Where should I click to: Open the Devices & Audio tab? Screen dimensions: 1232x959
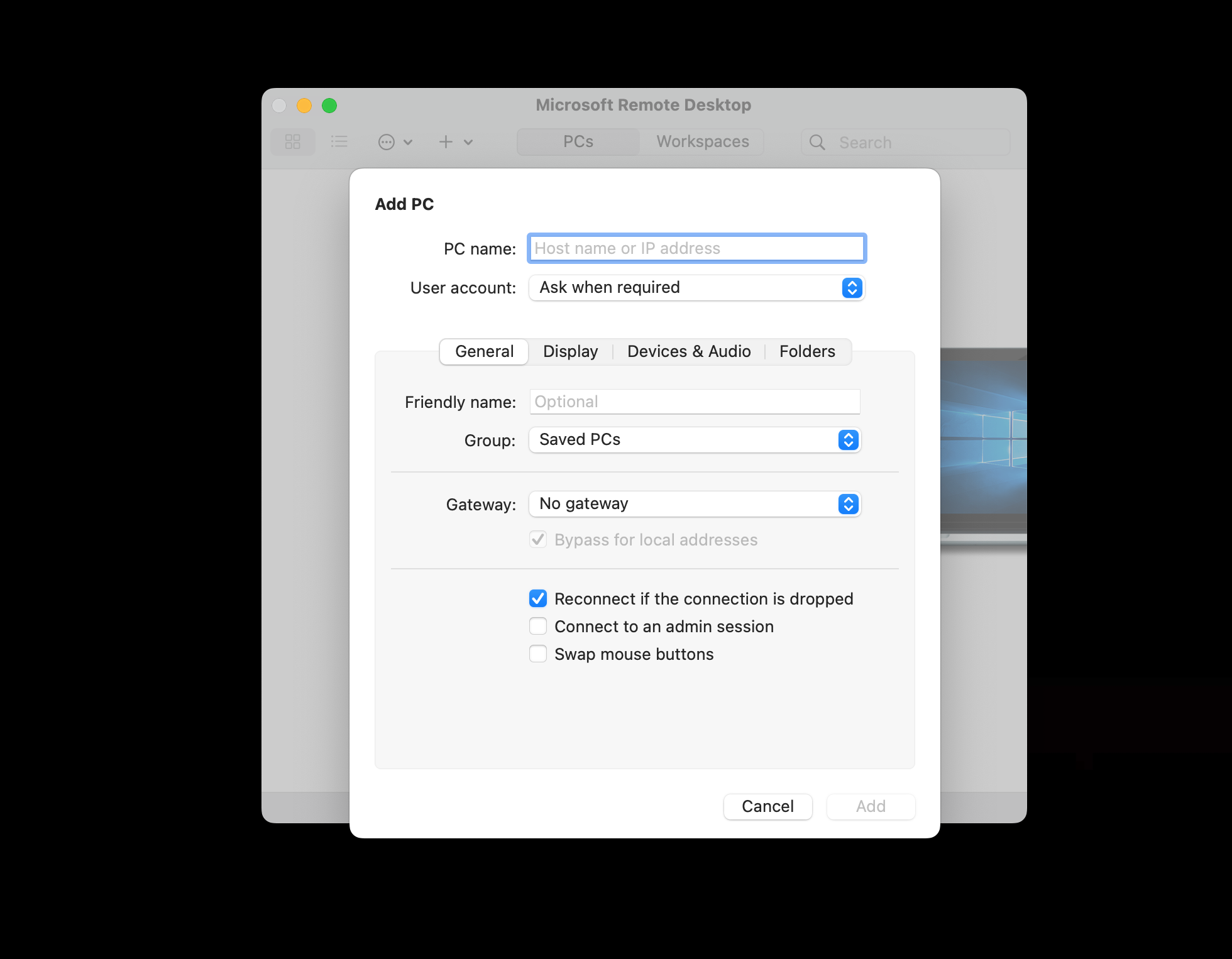(x=689, y=351)
